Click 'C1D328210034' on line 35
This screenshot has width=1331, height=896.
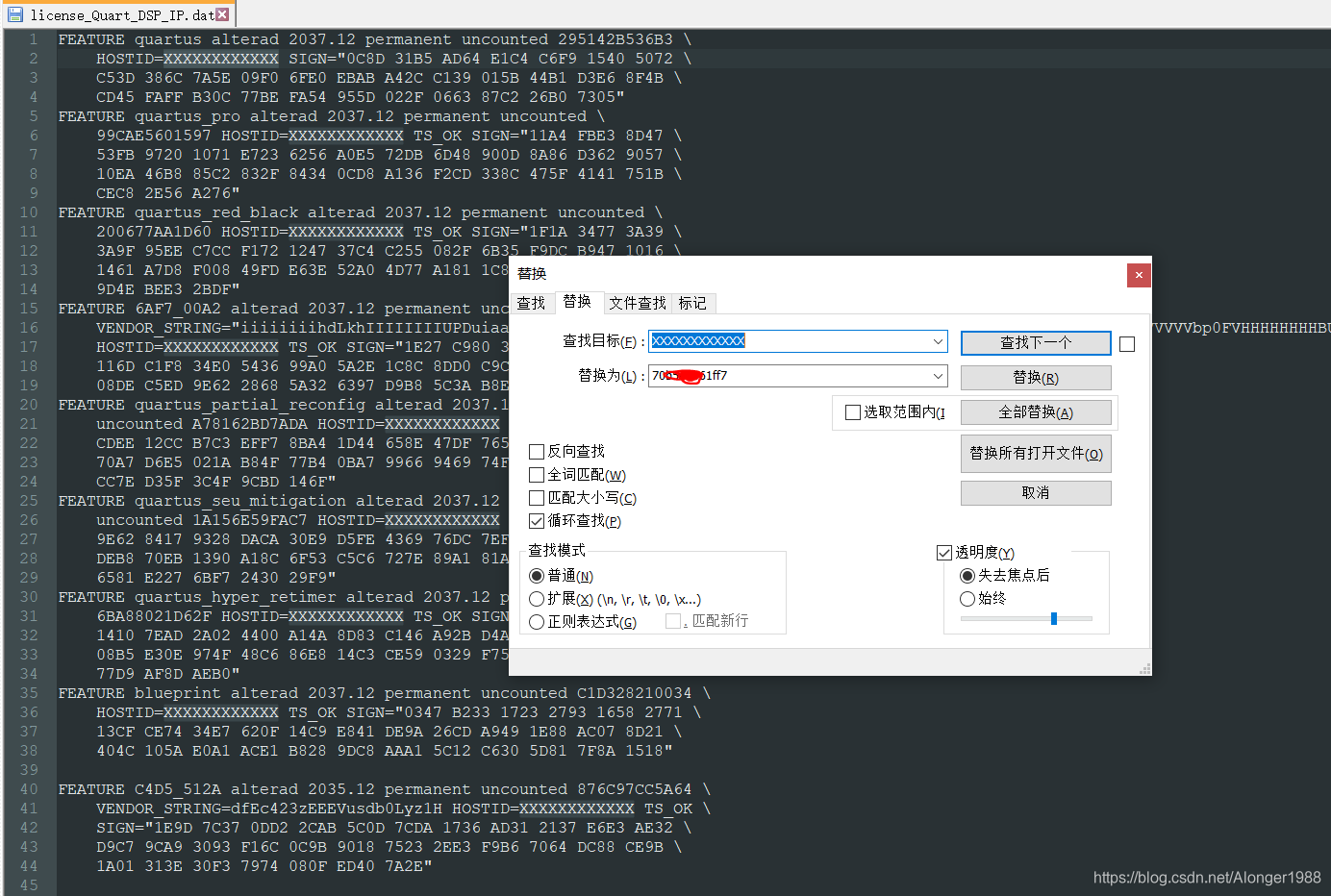pos(635,693)
